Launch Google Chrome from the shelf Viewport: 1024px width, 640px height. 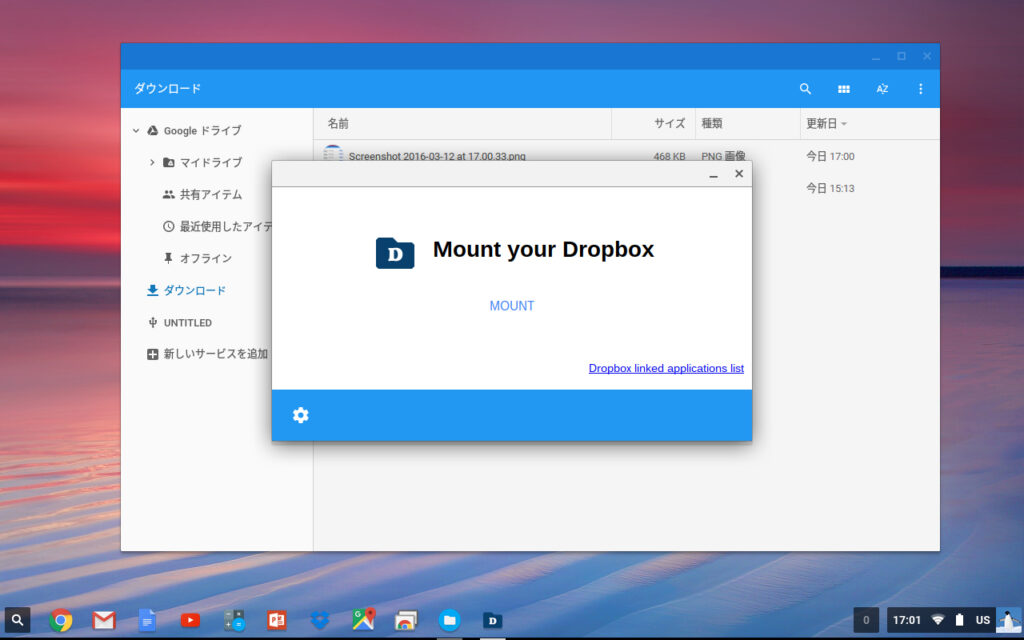[x=61, y=620]
